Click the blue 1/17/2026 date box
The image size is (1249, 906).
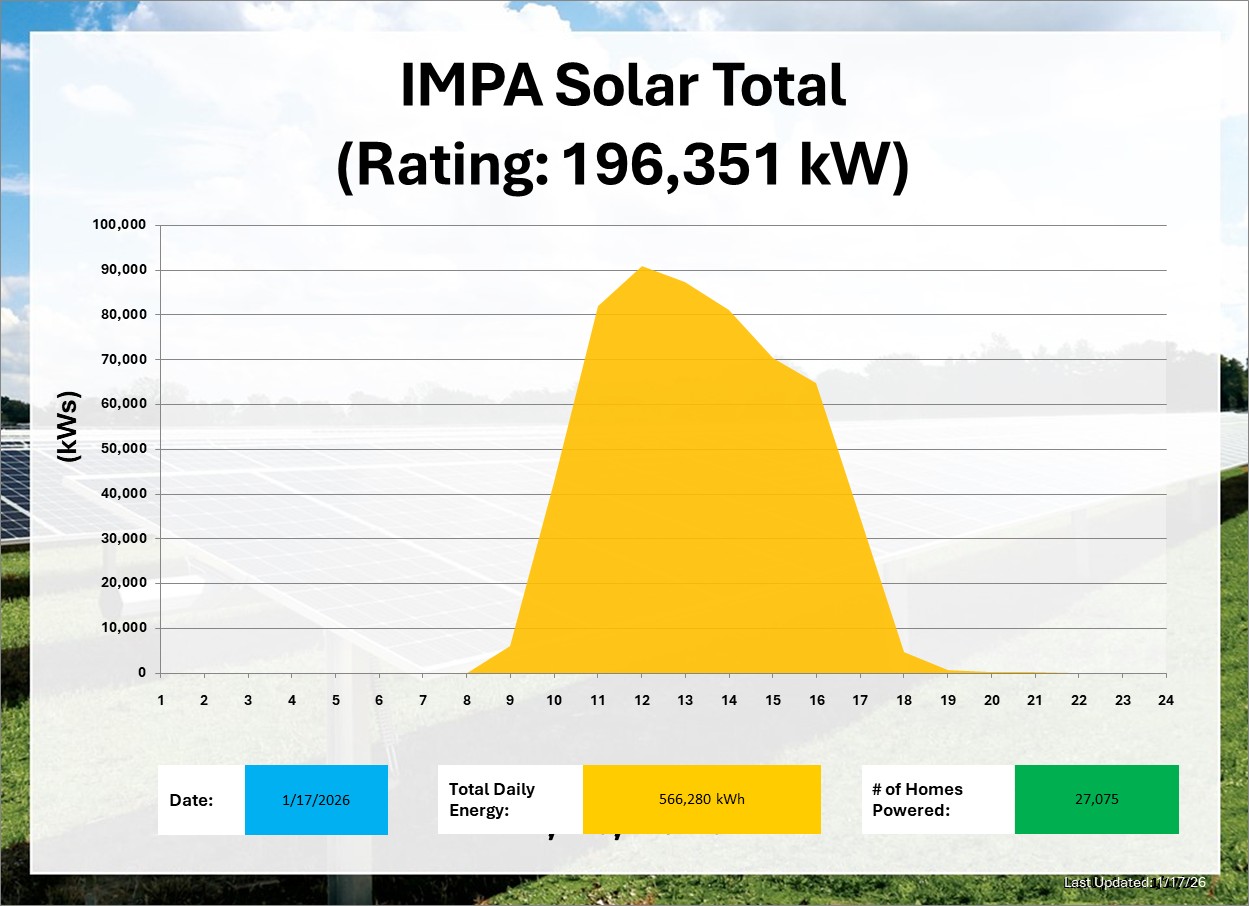pyautogui.click(x=316, y=800)
